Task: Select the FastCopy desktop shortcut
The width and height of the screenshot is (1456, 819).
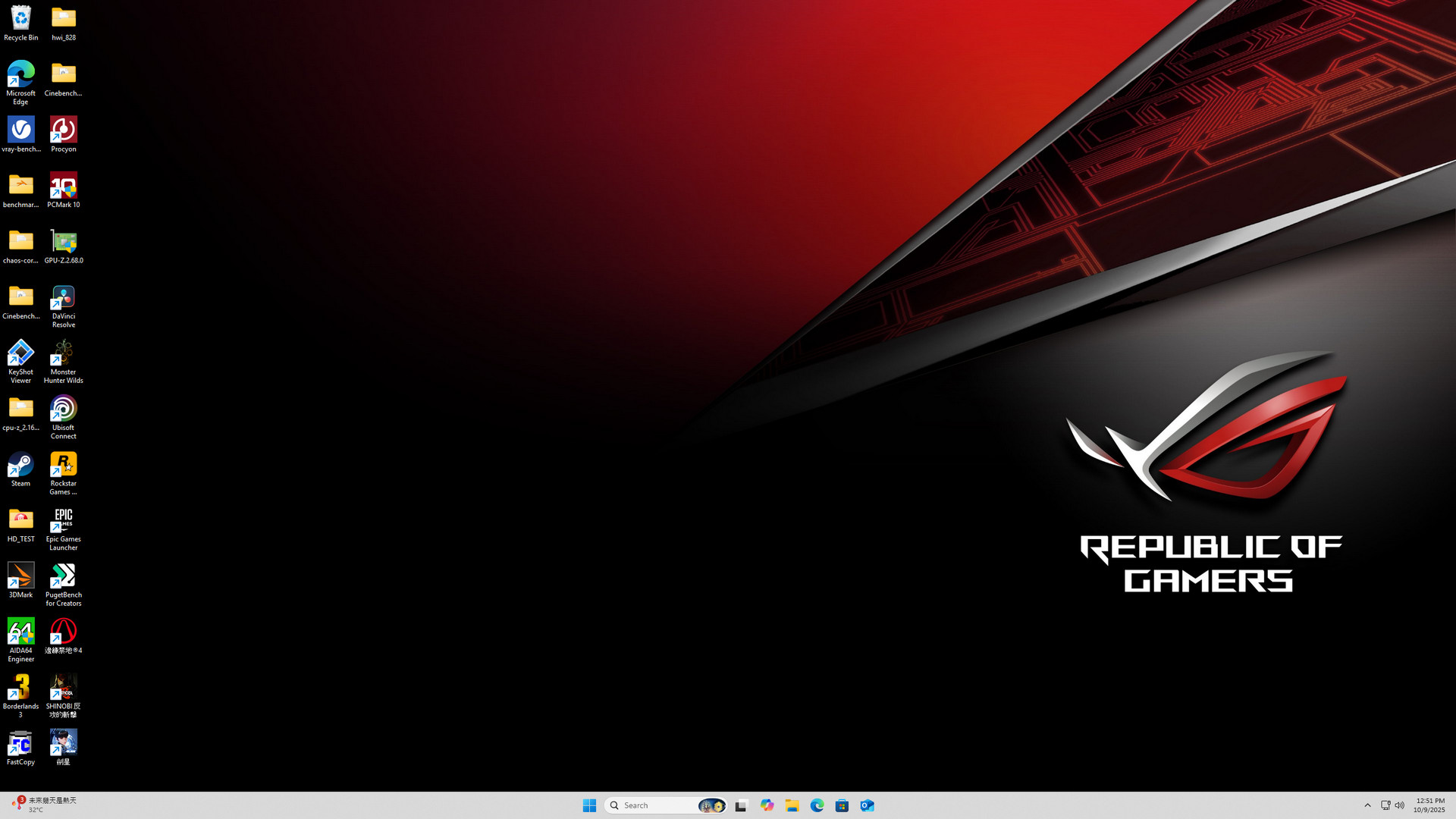Action: 20,744
